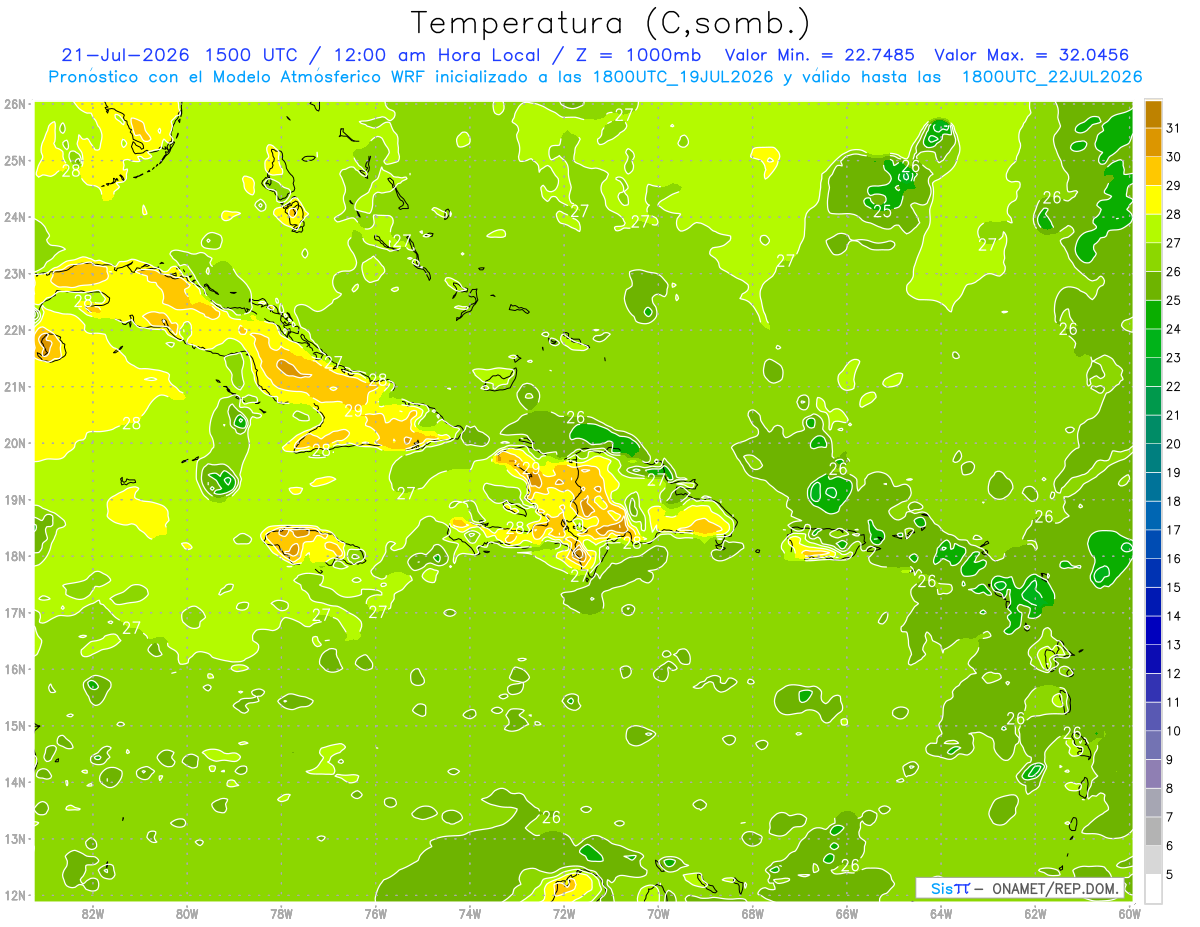The width and height of the screenshot is (1200, 927).
Task: Click 'Pronóstico con el Modelo Atmósferico WRF' text
Action: coord(238,76)
